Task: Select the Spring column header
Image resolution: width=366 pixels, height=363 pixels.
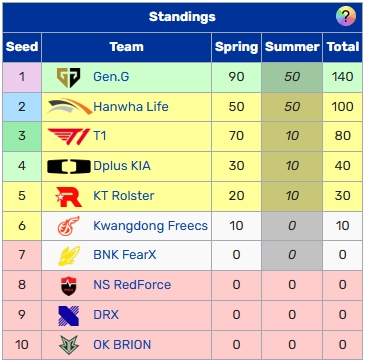Action: click(236, 47)
